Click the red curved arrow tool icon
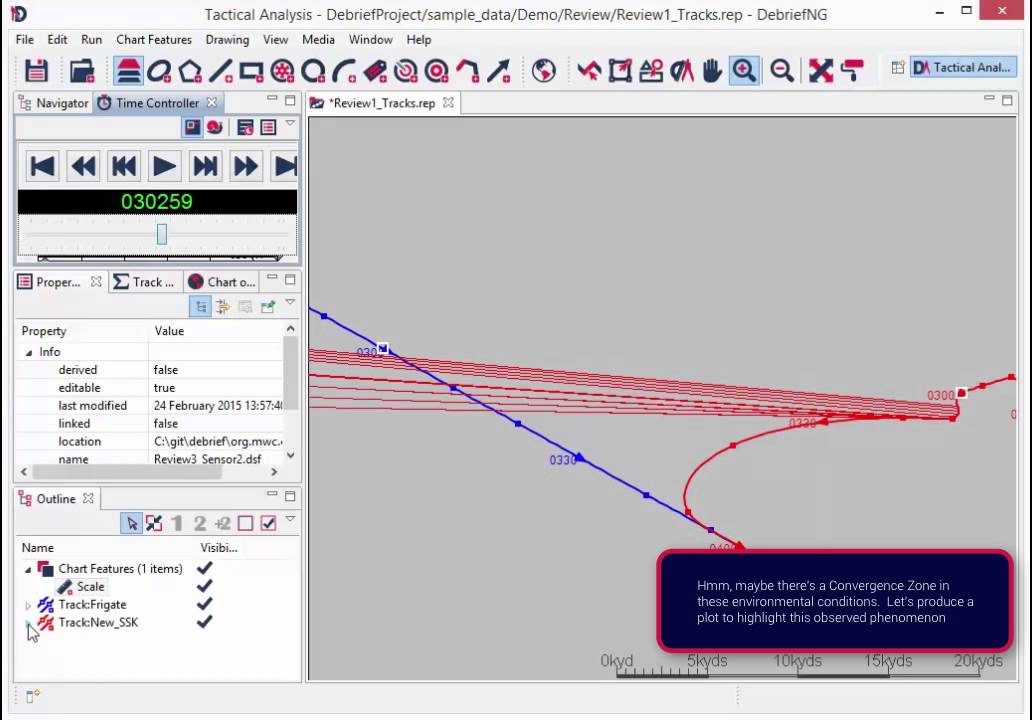 [x=467, y=70]
